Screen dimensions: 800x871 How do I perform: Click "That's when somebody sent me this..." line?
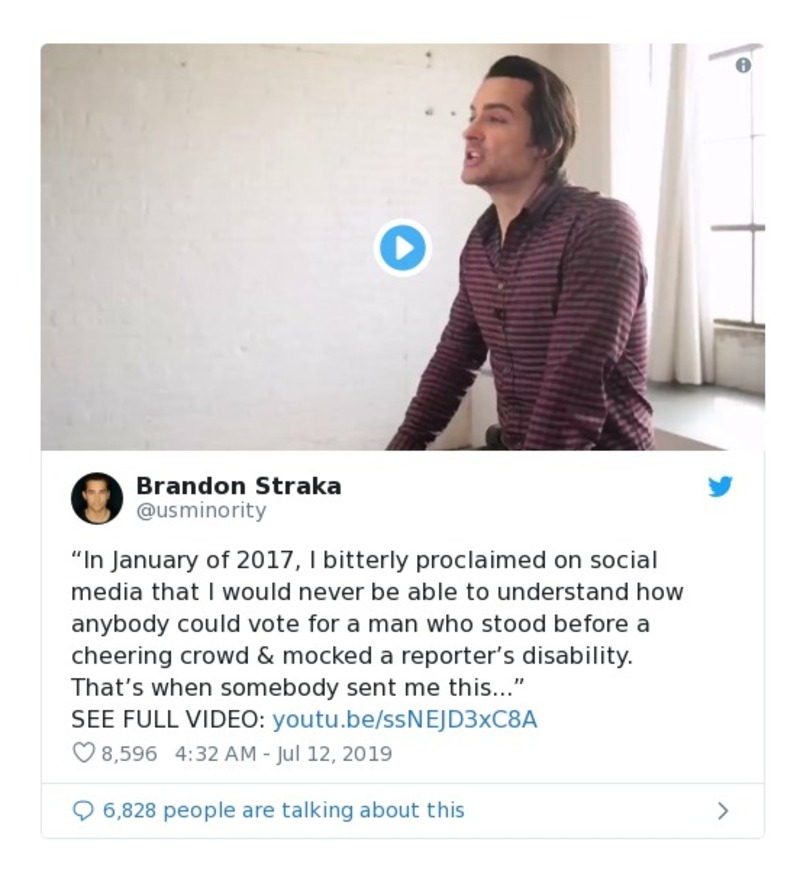tap(290, 688)
